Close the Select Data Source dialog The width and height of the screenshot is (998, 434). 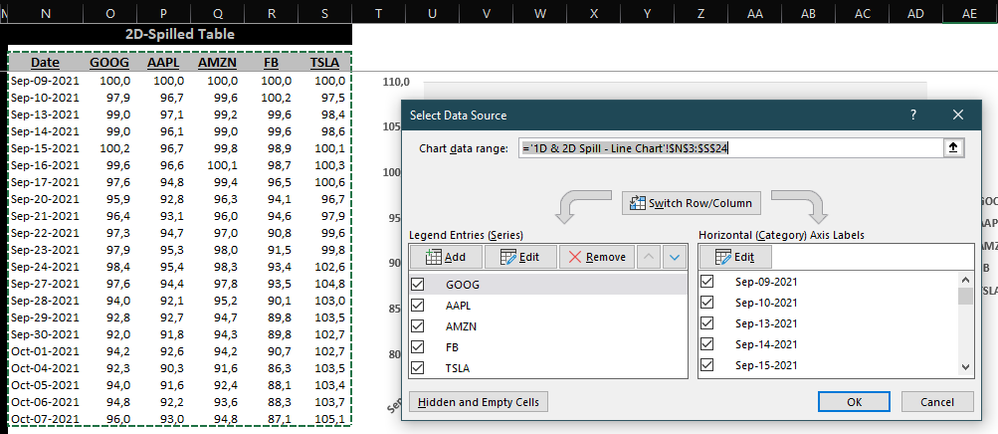pos(958,115)
